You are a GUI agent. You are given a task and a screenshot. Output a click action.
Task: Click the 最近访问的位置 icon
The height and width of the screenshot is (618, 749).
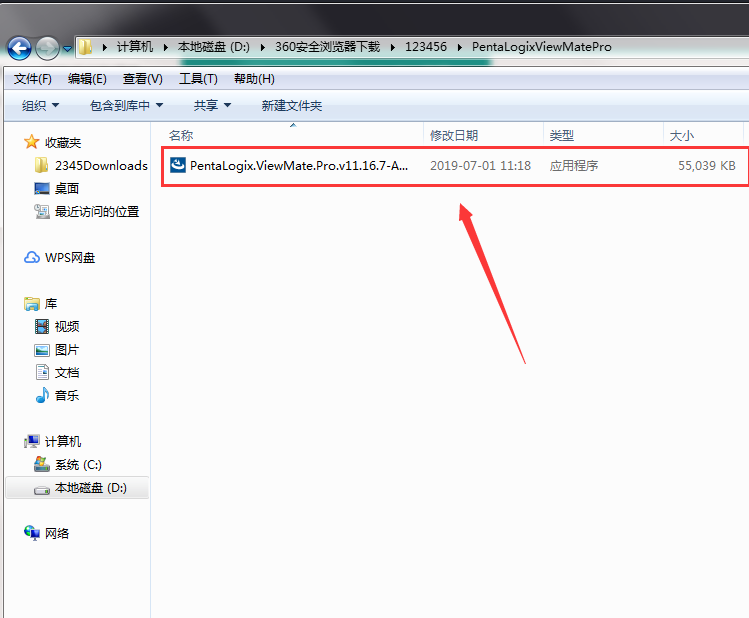tap(42, 212)
